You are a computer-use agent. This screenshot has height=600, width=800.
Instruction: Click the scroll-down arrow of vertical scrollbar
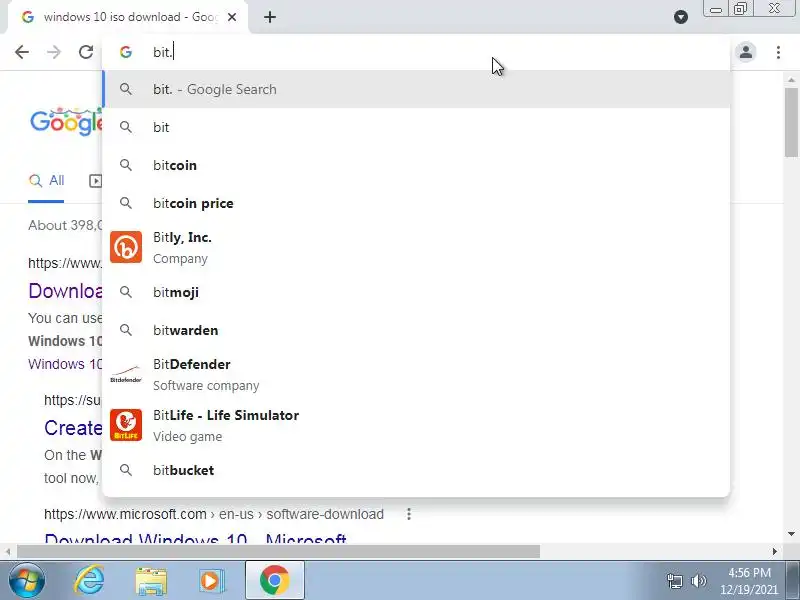click(x=791, y=534)
